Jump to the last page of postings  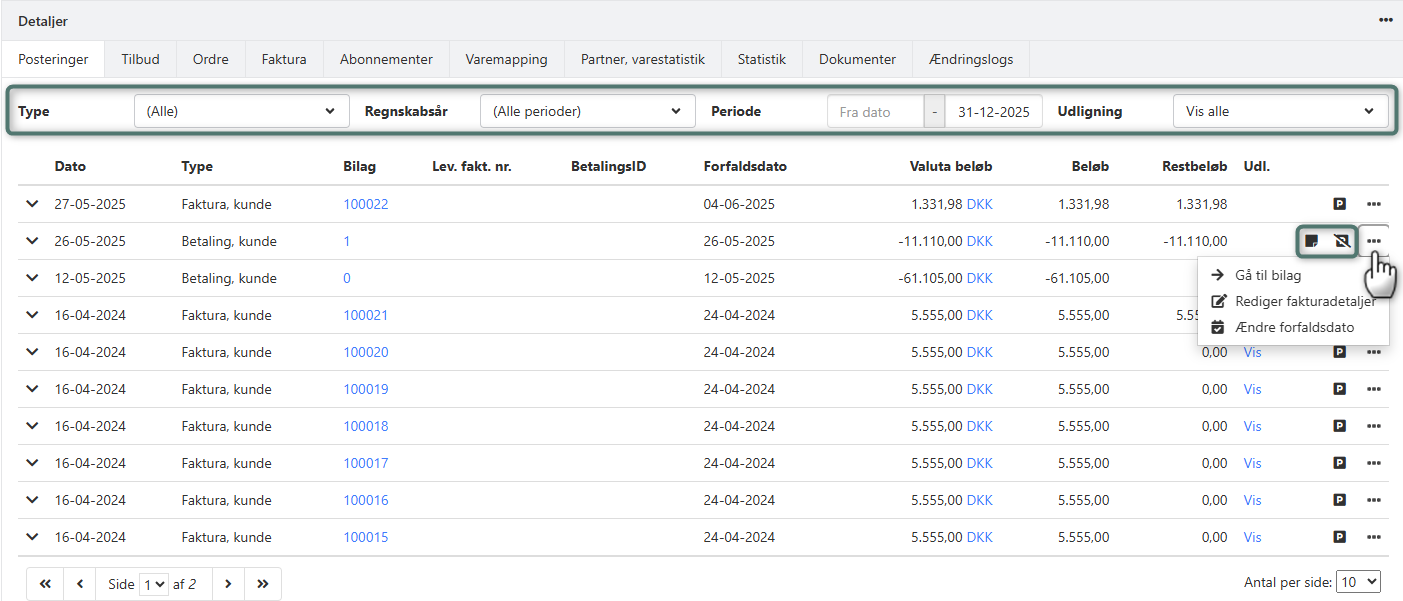coord(263,584)
